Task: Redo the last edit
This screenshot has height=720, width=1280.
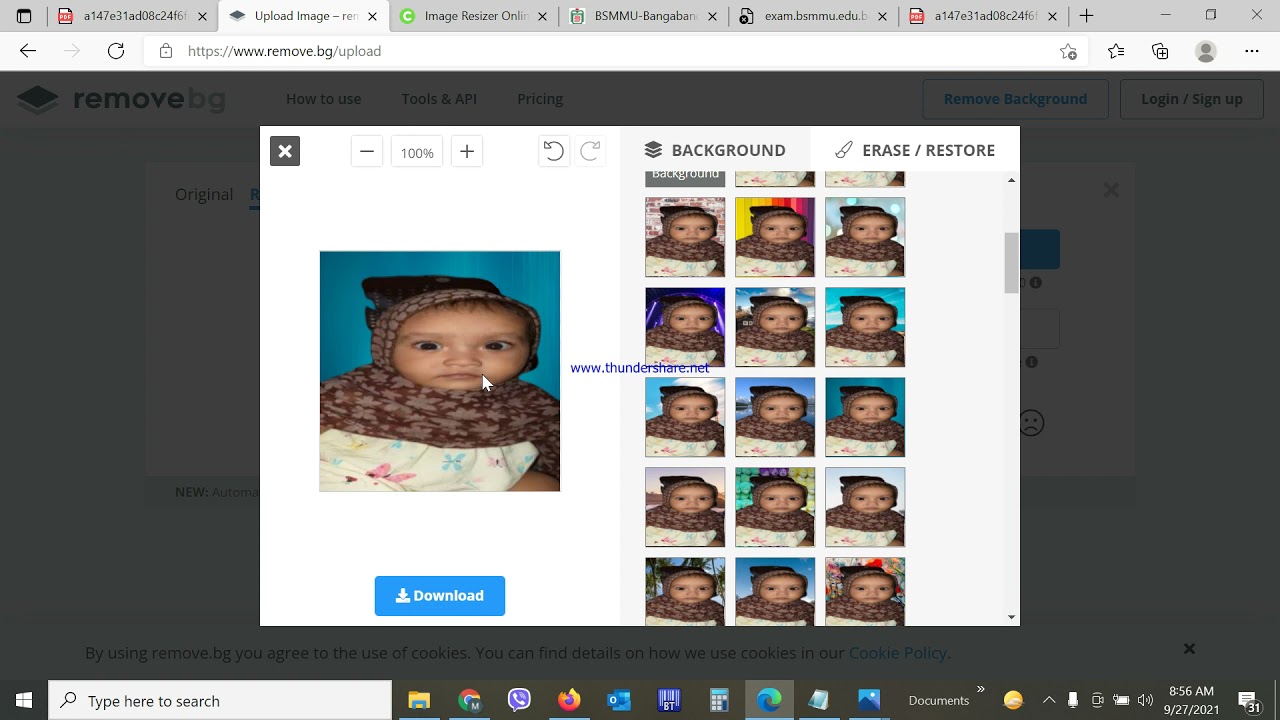Action: click(x=590, y=151)
